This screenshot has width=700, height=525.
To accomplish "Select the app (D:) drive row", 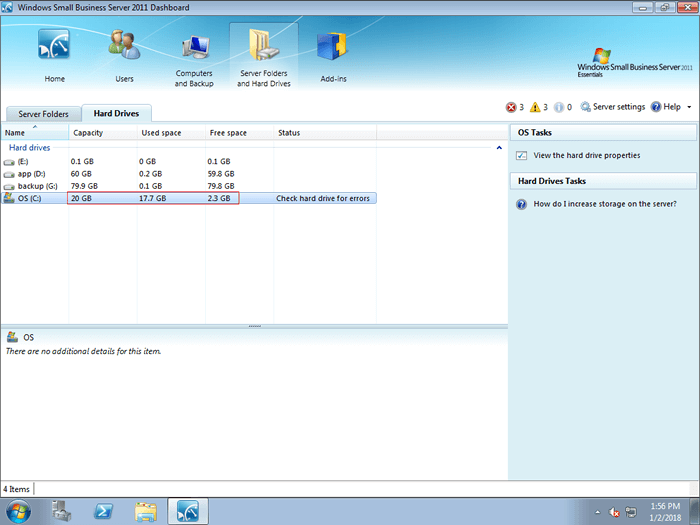I will (x=188, y=174).
